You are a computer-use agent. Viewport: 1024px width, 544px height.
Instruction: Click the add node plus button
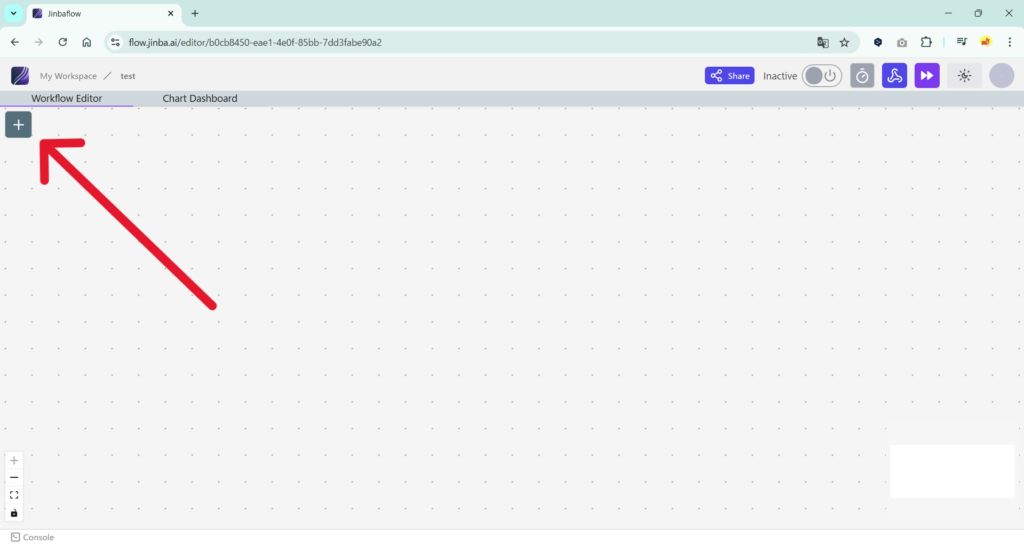(18, 125)
